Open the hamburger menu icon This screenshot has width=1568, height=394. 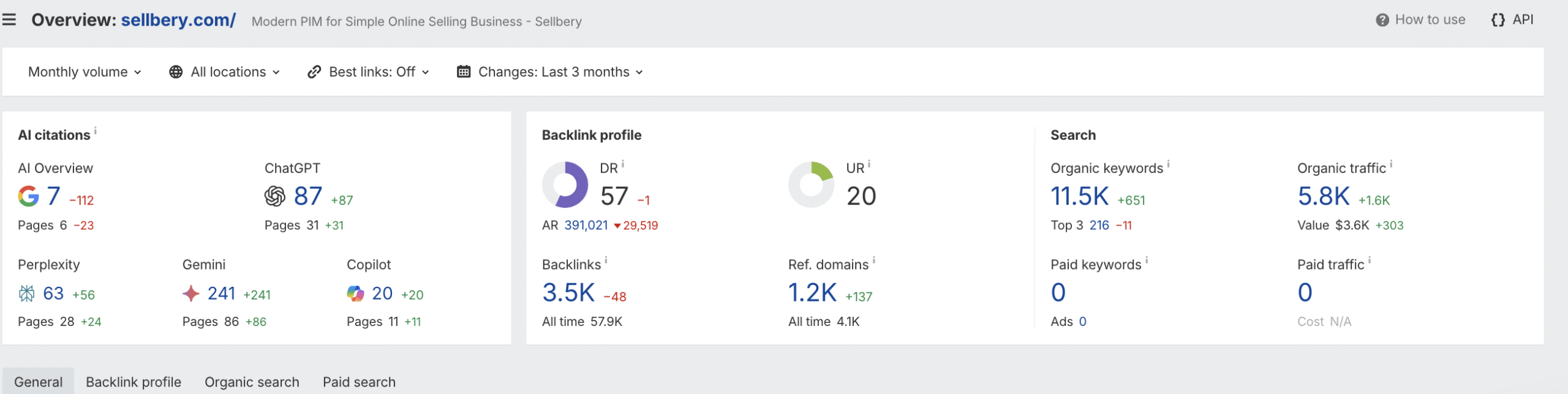click(9, 20)
